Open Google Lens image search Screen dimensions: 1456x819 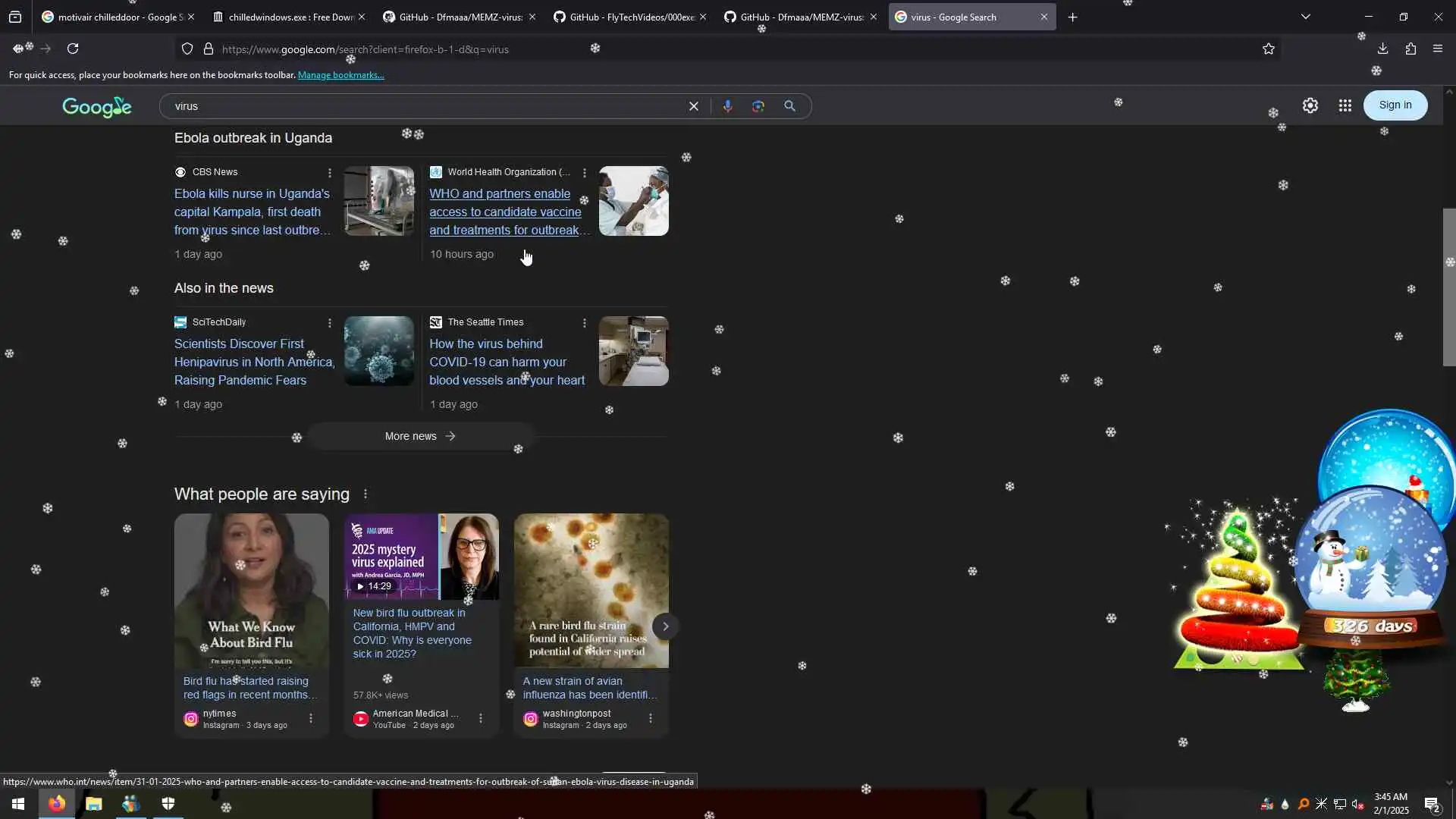(758, 106)
